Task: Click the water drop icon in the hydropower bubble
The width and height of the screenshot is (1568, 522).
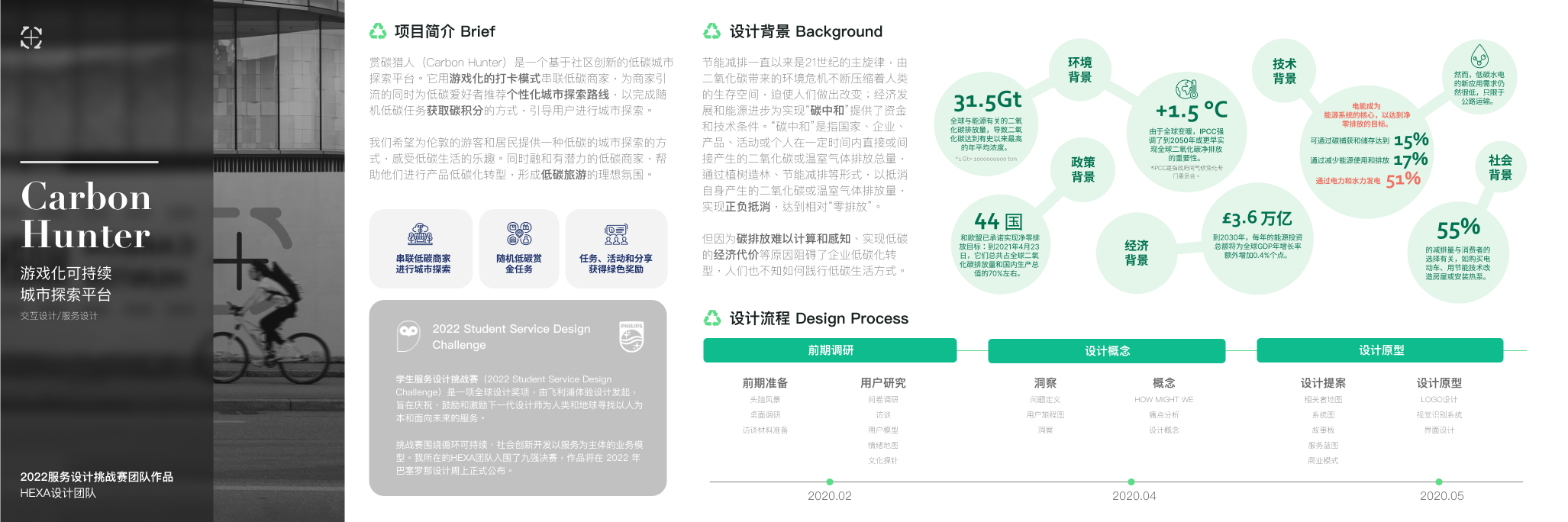Action: coord(1479,56)
